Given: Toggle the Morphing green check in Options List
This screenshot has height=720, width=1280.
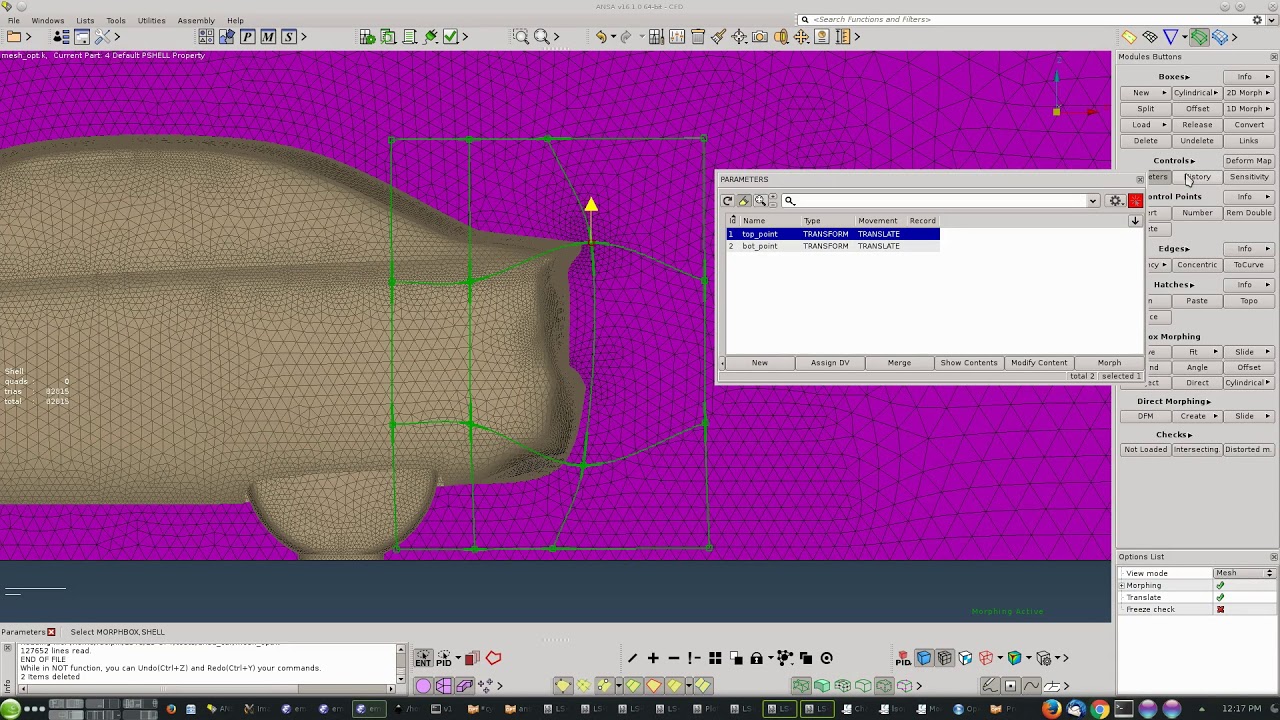Looking at the screenshot, I should tap(1220, 586).
